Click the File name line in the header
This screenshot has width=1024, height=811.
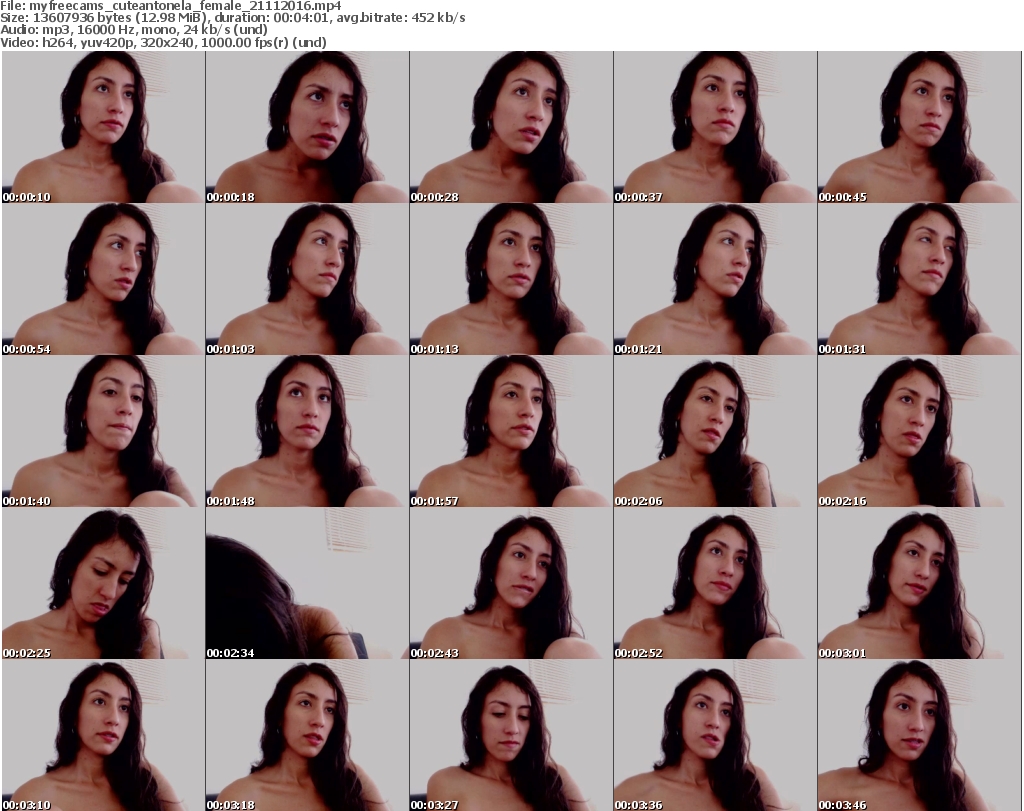170,6
